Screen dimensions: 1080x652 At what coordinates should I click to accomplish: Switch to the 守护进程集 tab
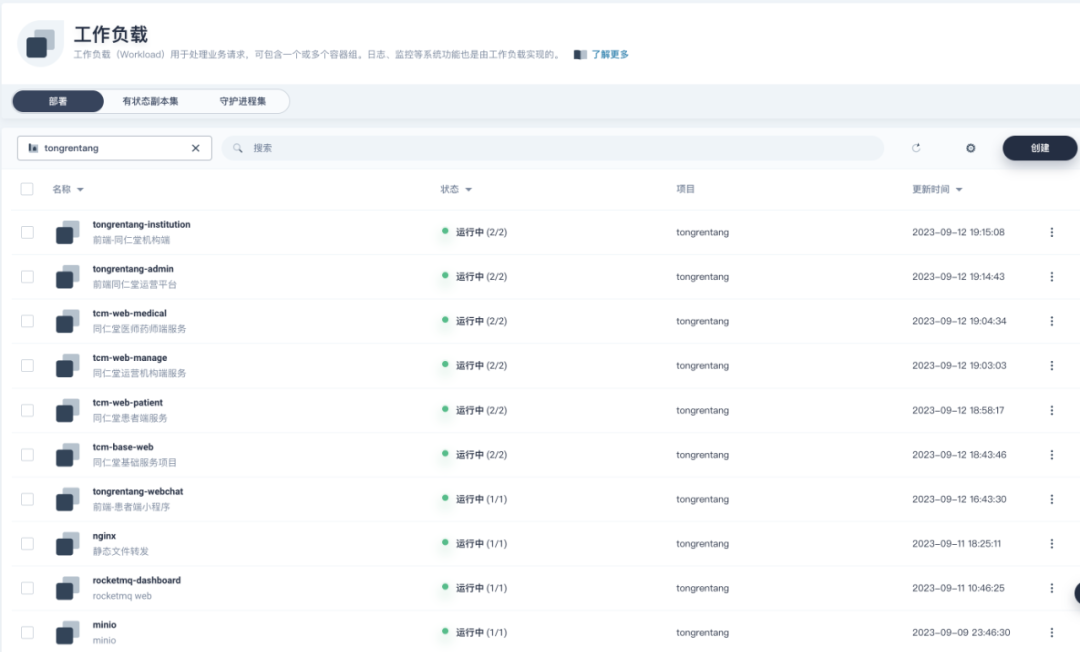click(x=242, y=101)
